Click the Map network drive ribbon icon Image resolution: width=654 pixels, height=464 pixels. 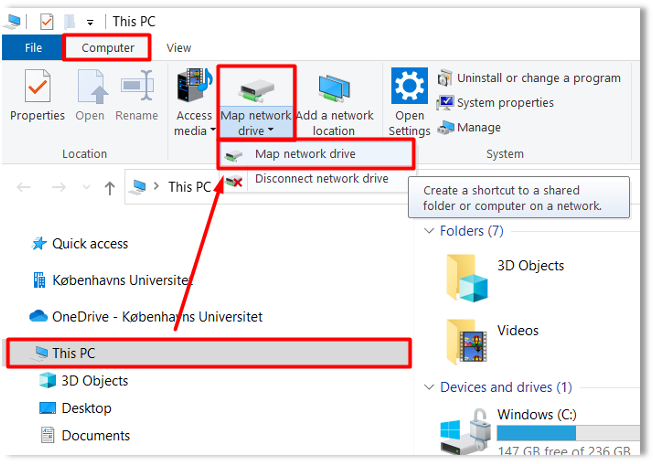point(256,91)
